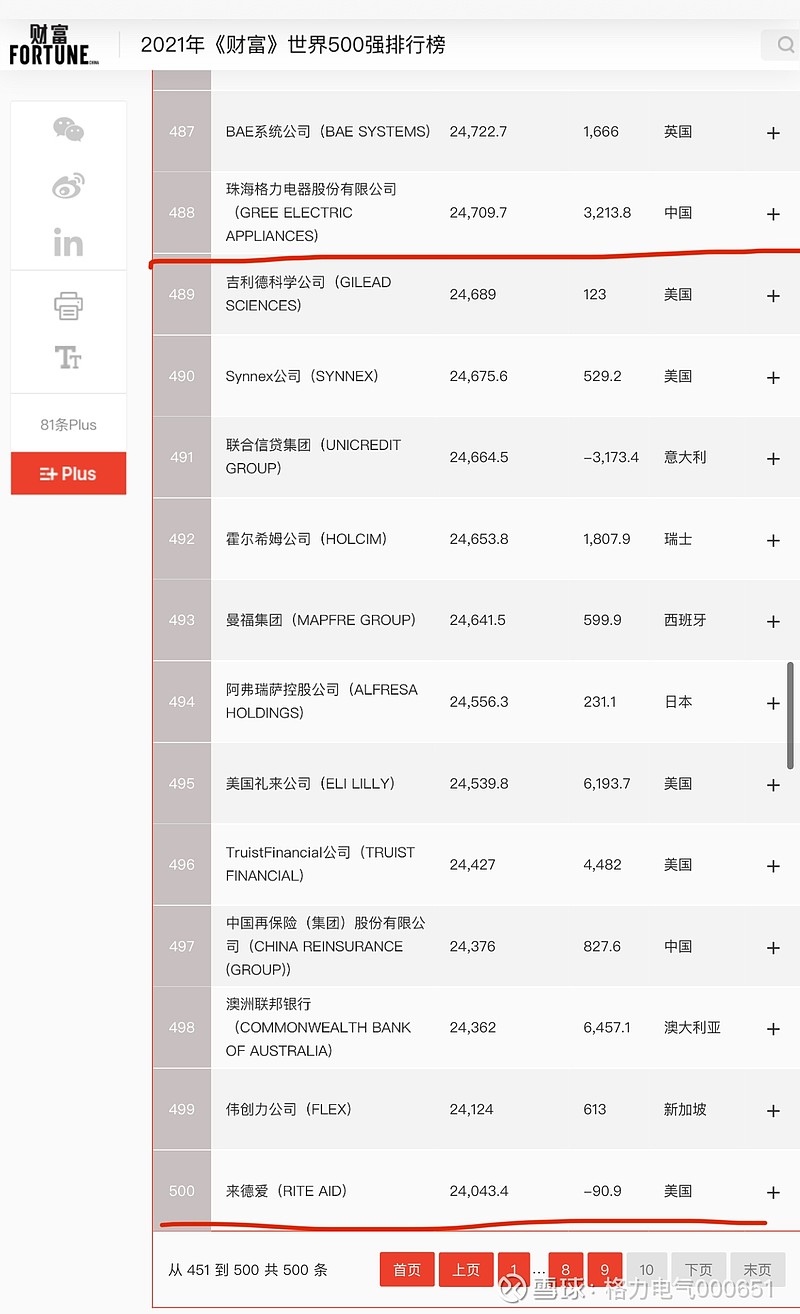Share via the Weibo icon
The height and width of the screenshot is (1314, 800).
pos(68,186)
